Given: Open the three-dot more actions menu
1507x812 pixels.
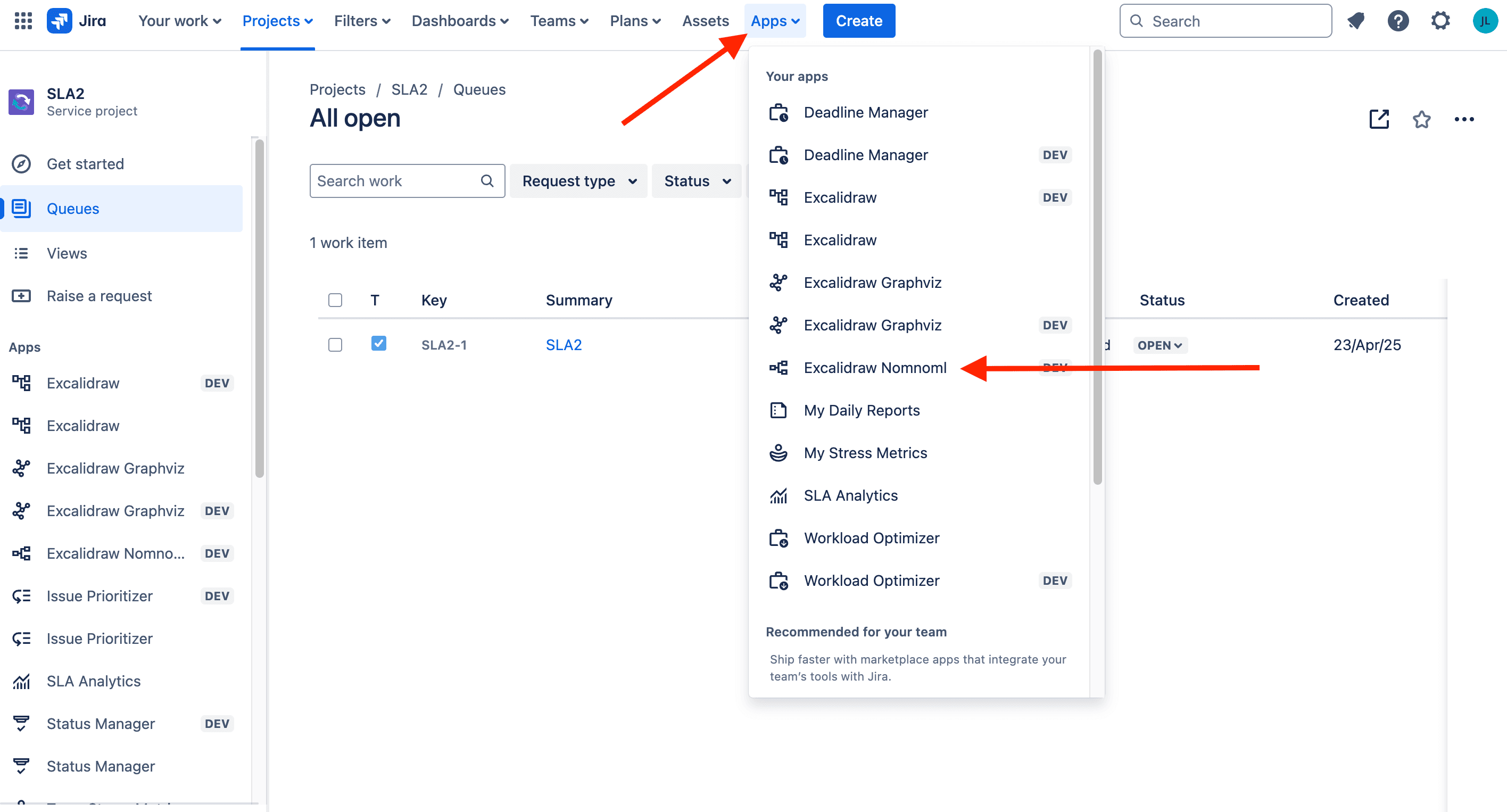Looking at the screenshot, I should click(x=1464, y=119).
